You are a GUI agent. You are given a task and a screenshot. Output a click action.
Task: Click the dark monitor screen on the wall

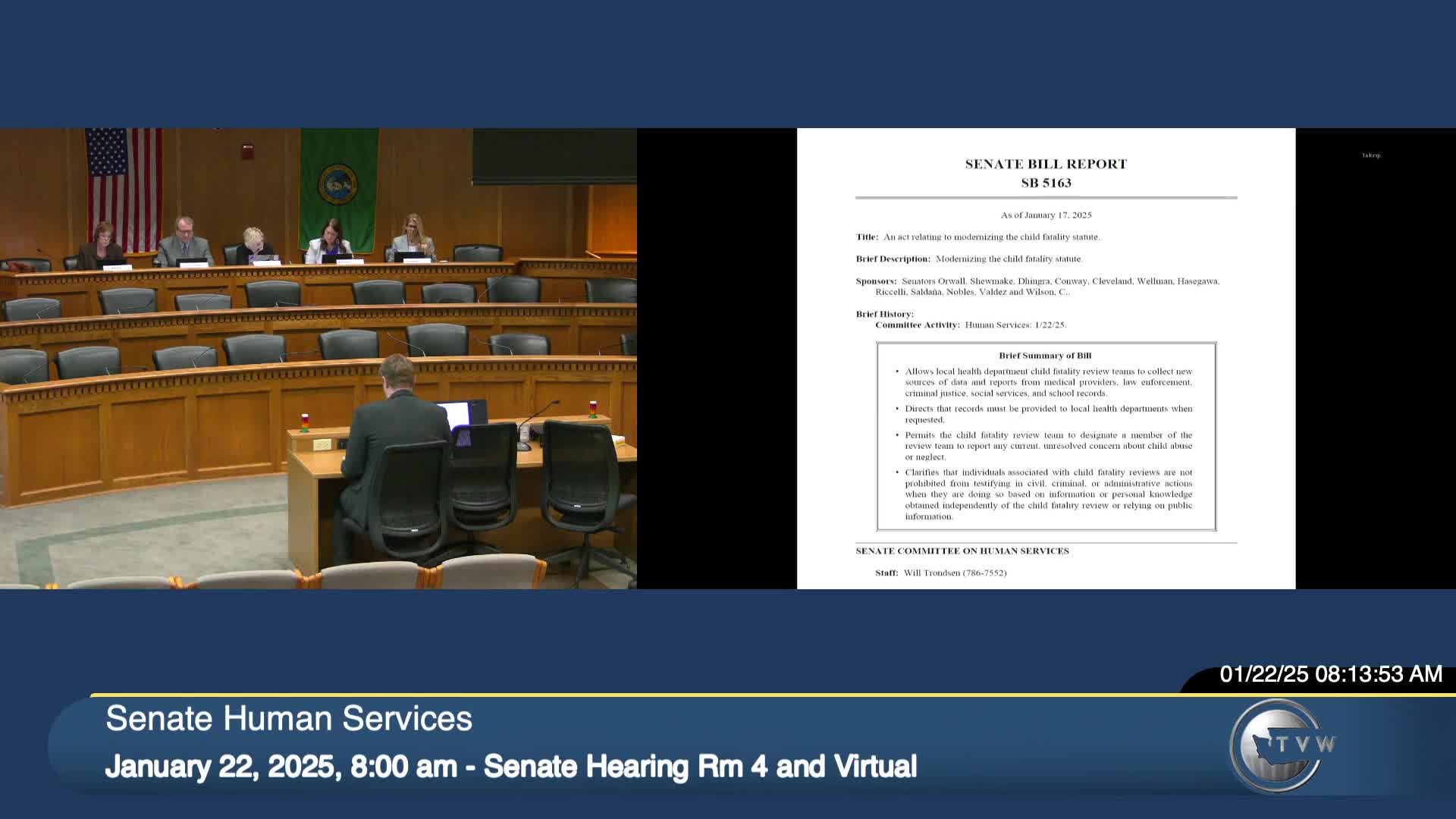[554, 155]
